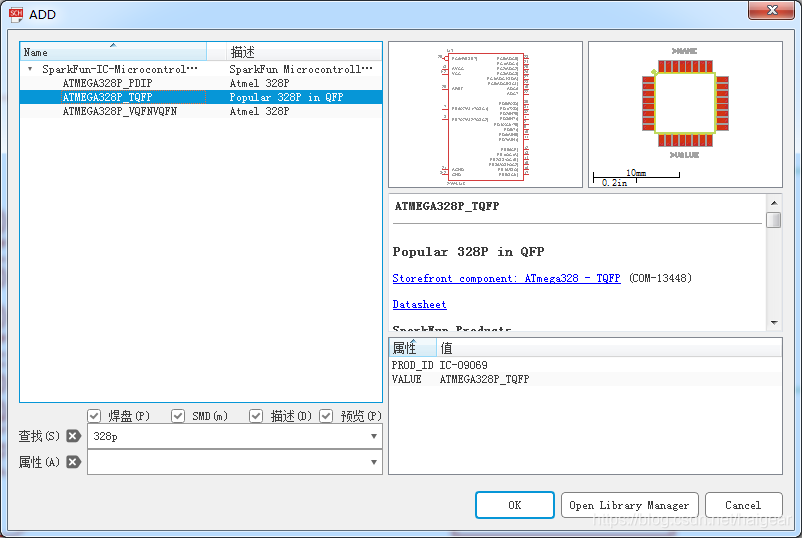Toggle the 焊盘(P) pads checkbox
Screen dimensions: 802x538
[94, 416]
